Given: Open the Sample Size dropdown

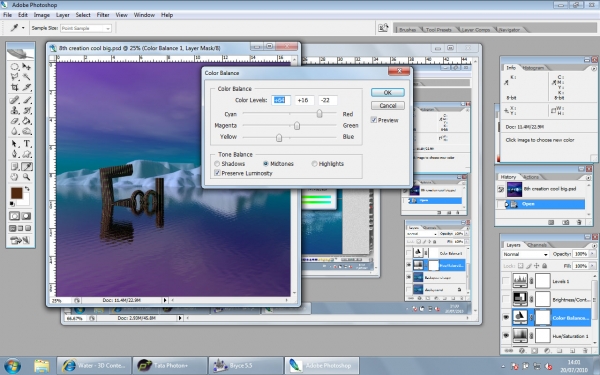Looking at the screenshot, I should 86,28.
